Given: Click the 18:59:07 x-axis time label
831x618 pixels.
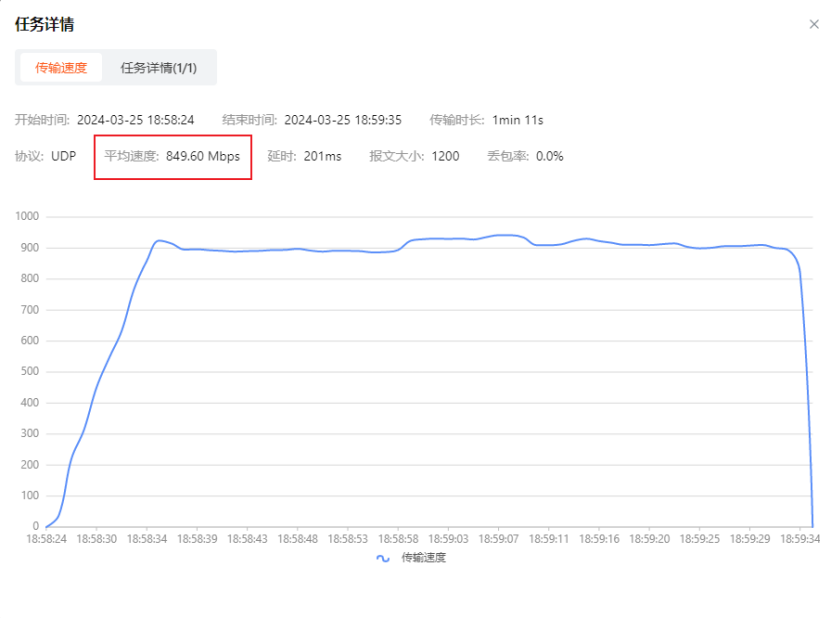Looking at the screenshot, I should (498, 538).
